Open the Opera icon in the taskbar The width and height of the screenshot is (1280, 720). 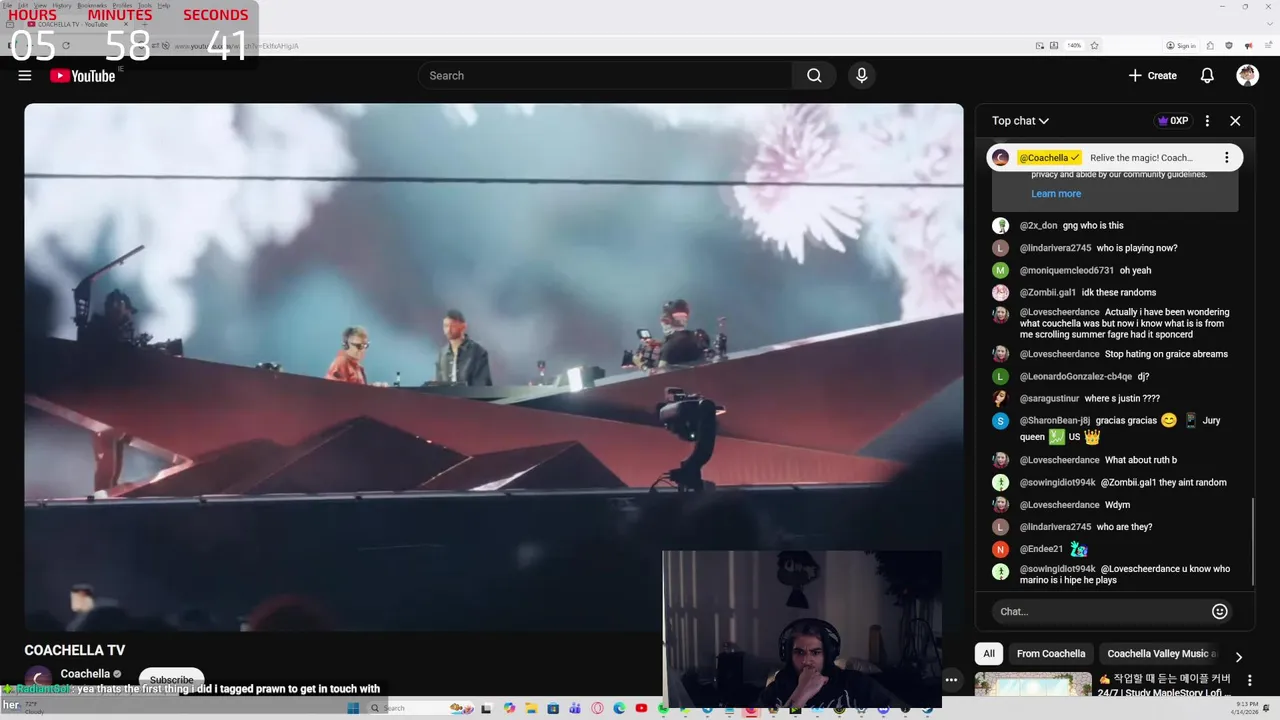click(597, 708)
